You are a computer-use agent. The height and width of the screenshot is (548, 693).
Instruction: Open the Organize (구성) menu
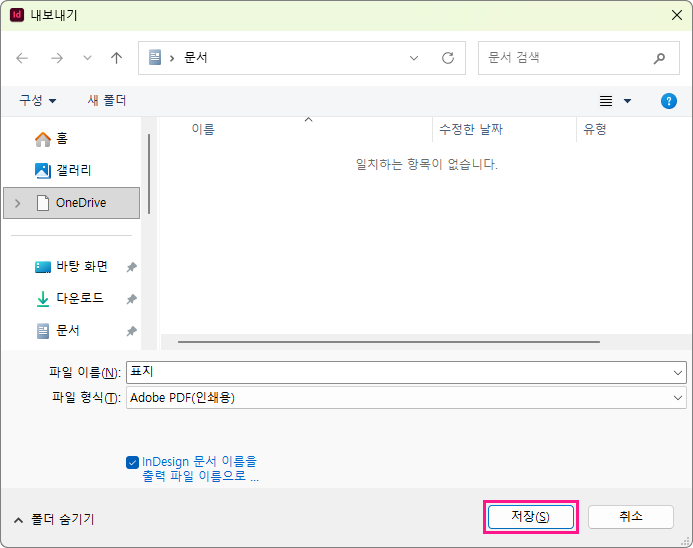click(38, 101)
